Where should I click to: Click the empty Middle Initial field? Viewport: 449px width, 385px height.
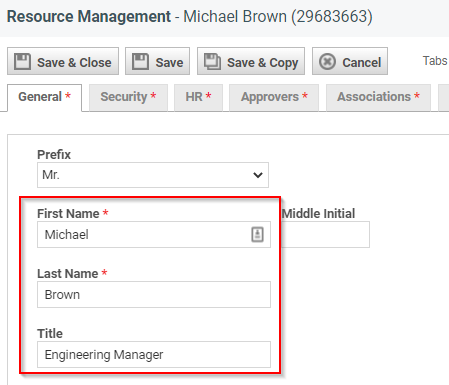click(x=326, y=234)
